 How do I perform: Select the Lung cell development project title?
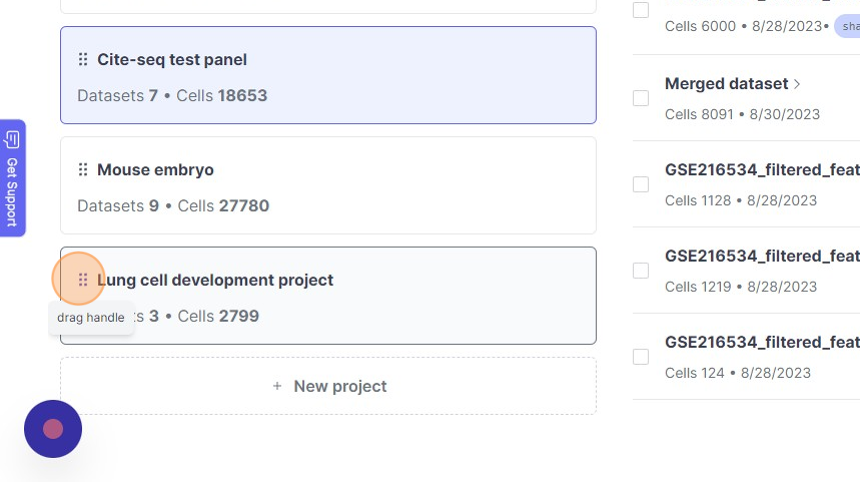pyautogui.click(x=215, y=280)
